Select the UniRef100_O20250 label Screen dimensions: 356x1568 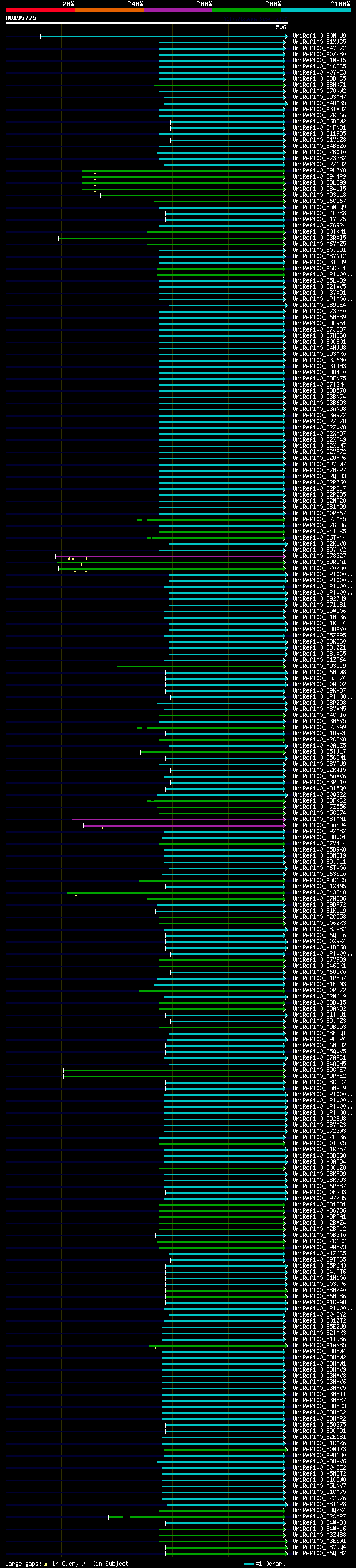(x=319, y=568)
